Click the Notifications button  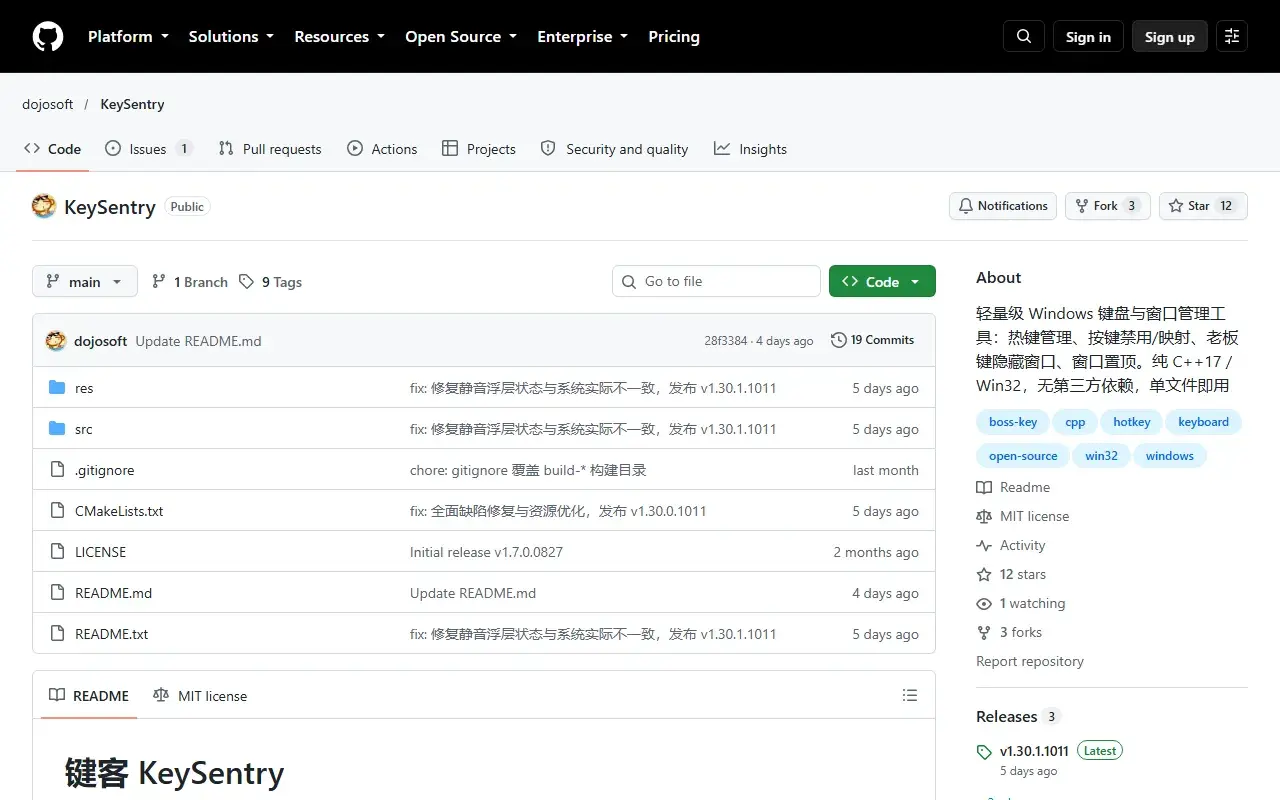point(1003,206)
